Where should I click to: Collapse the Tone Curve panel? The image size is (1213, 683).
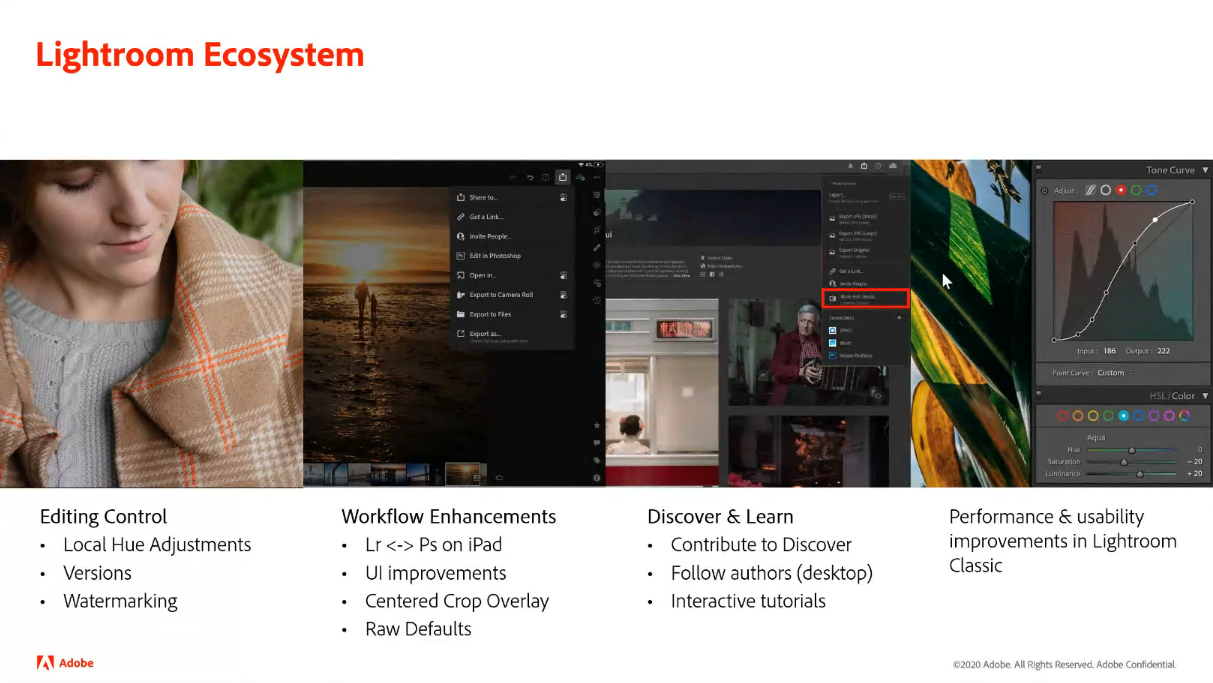(1205, 170)
